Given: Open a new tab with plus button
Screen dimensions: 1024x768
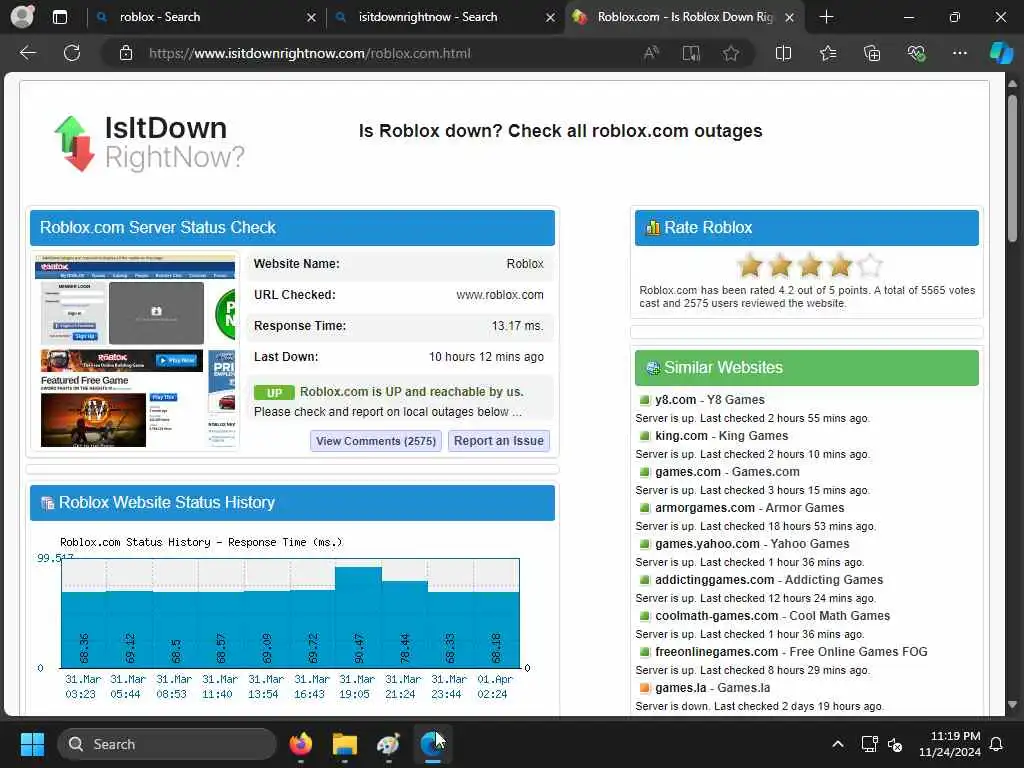Looking at the screenshot, I should [x=826, y=17].
